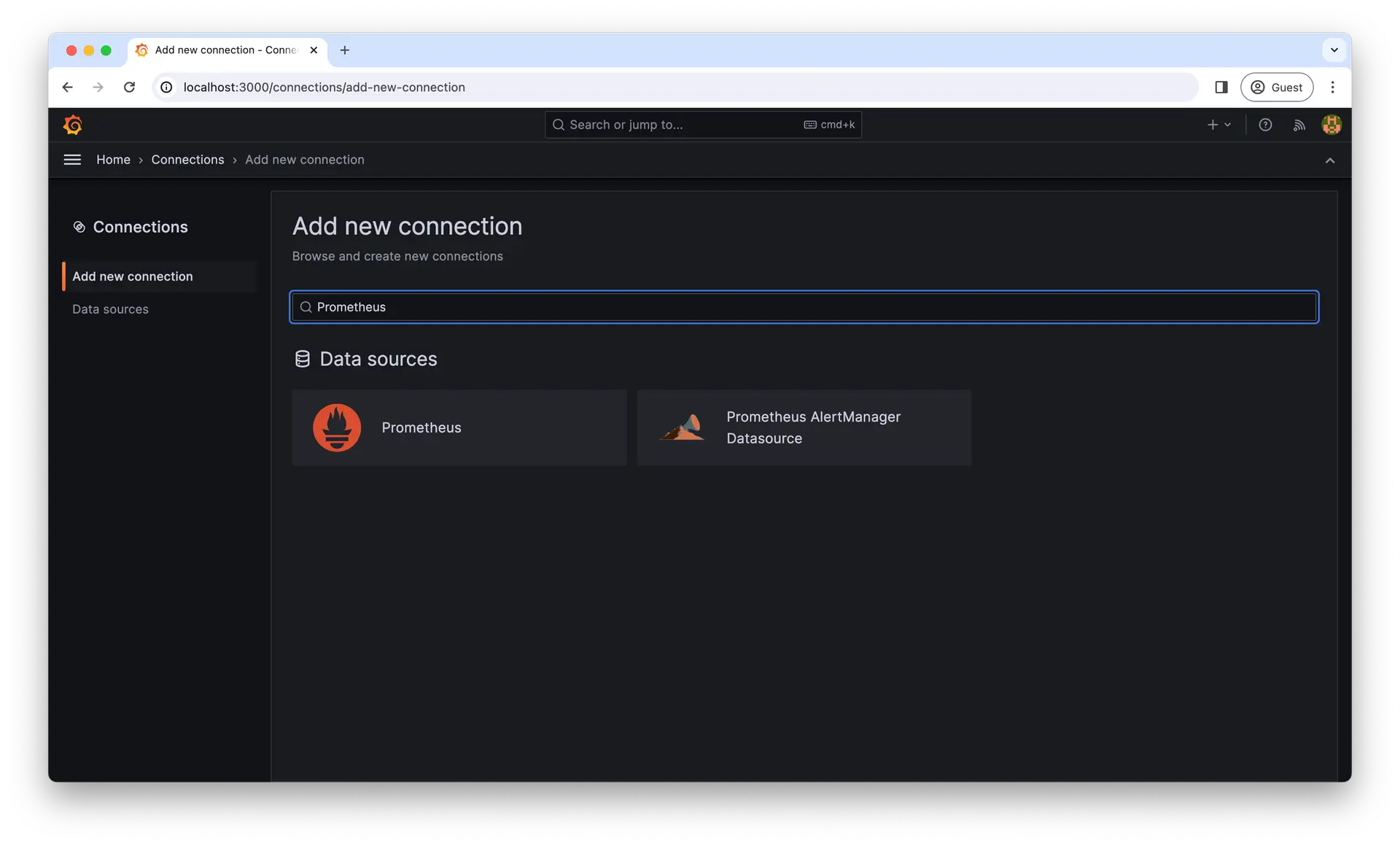
Task: Click the Connections sidebar heading
Action: (140, 227)
